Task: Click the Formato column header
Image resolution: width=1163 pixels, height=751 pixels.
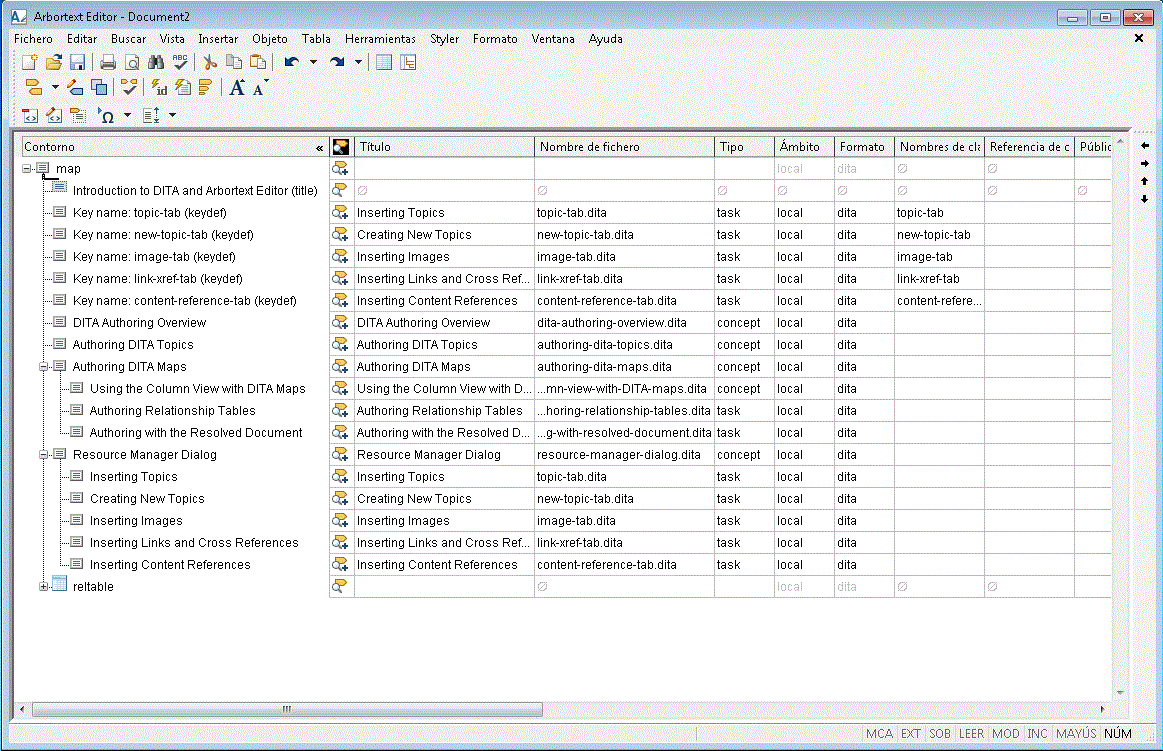Action: (x=864, y=147)
